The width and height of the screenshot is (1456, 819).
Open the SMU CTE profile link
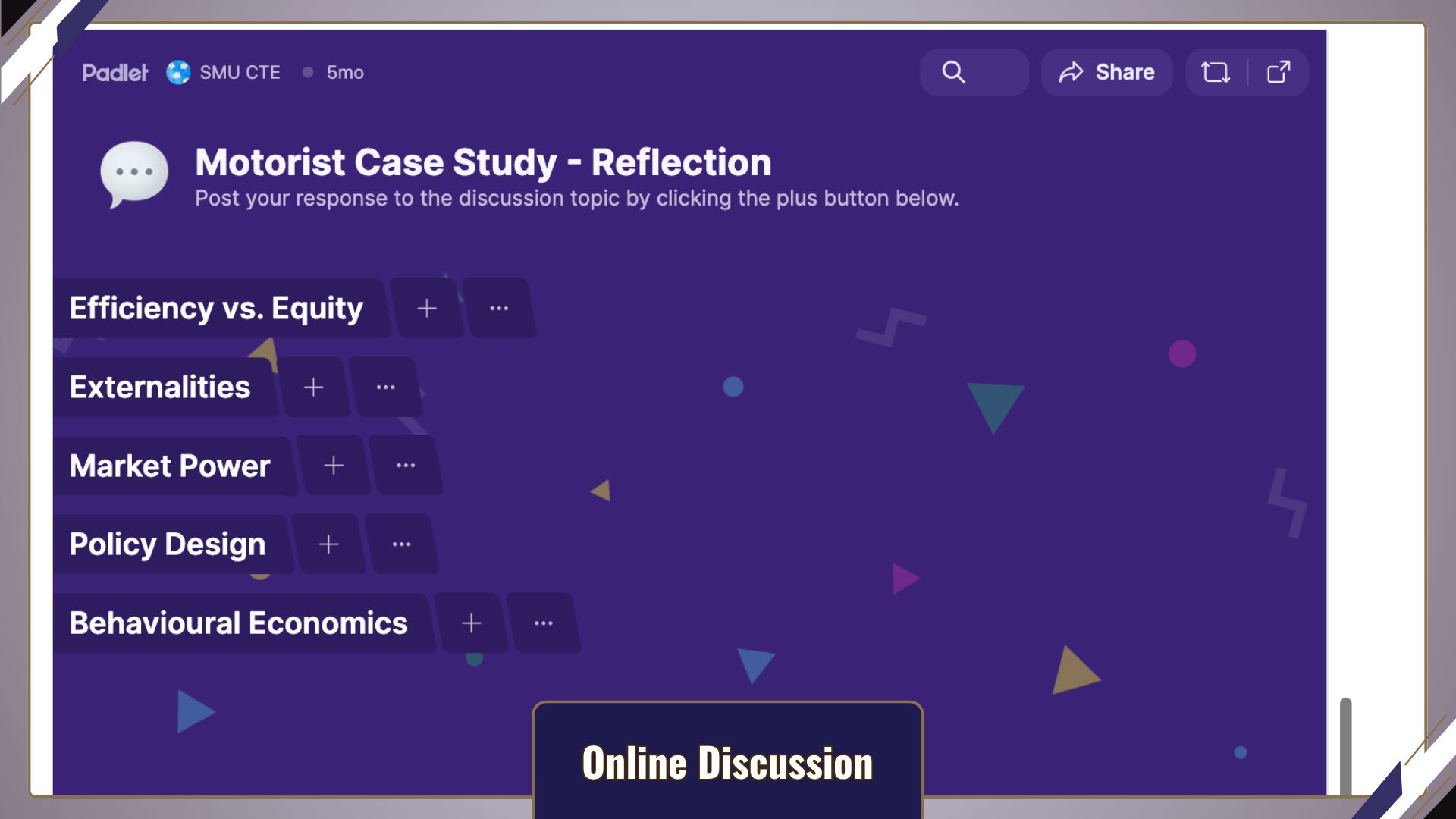(x=240, y=73)
